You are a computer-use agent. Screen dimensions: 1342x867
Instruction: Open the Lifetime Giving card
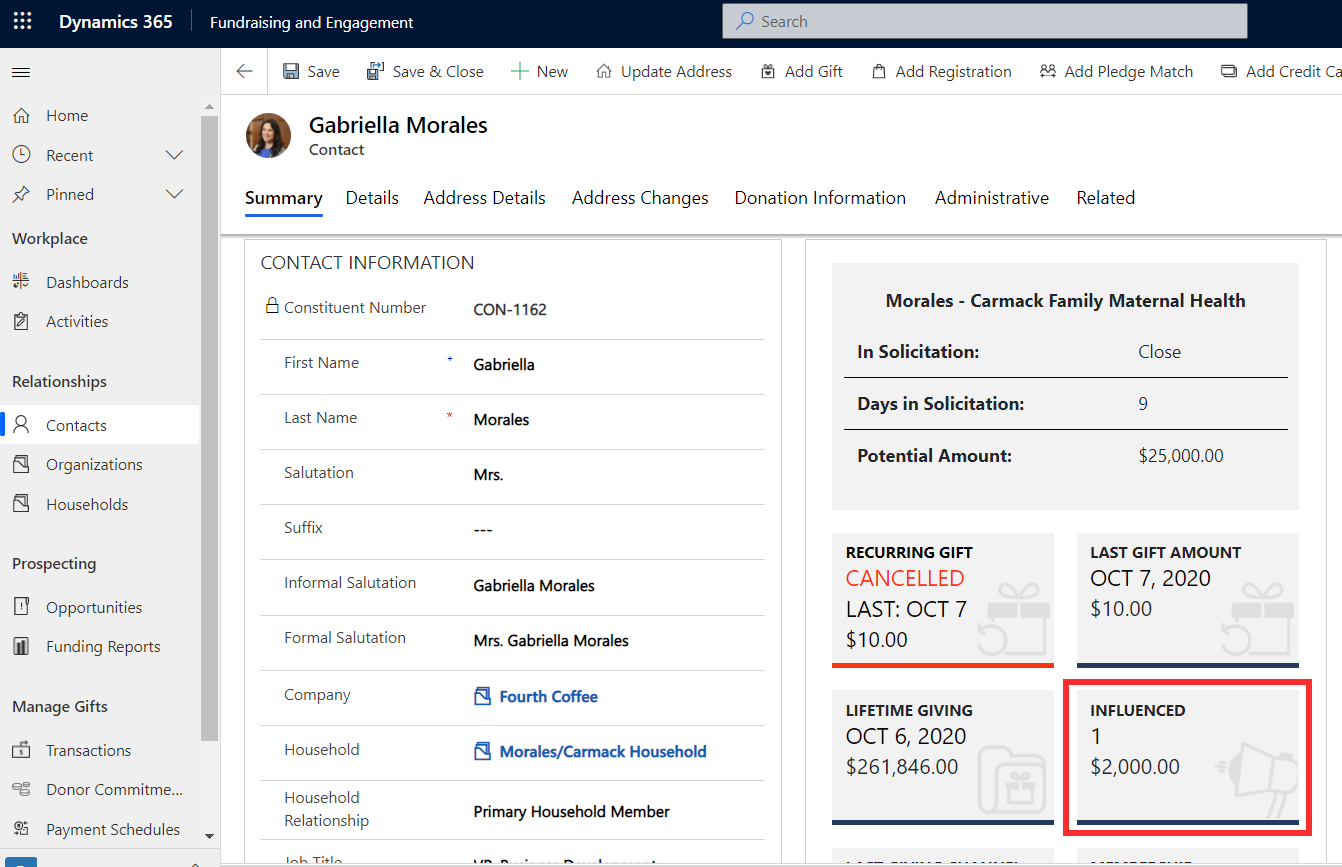[943, 758]
